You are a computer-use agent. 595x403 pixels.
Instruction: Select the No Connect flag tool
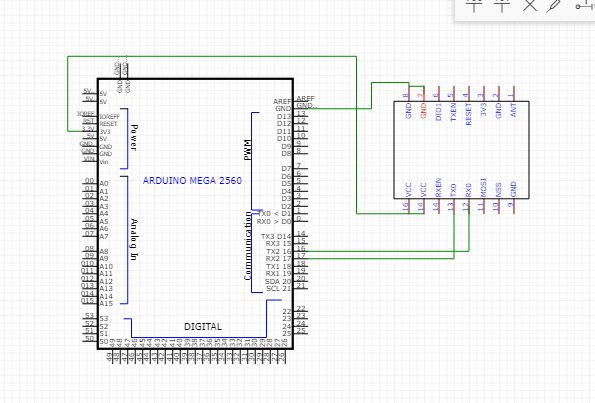pyautogui.click(x=530, y=5)
